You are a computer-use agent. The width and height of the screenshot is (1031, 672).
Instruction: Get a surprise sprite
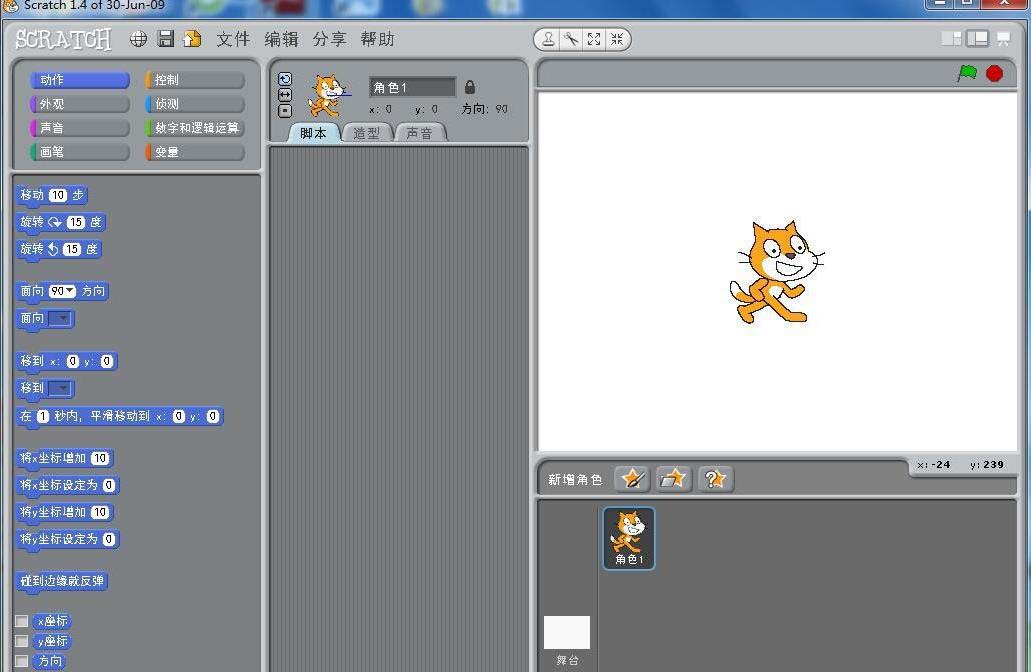(x=715, y=479)
